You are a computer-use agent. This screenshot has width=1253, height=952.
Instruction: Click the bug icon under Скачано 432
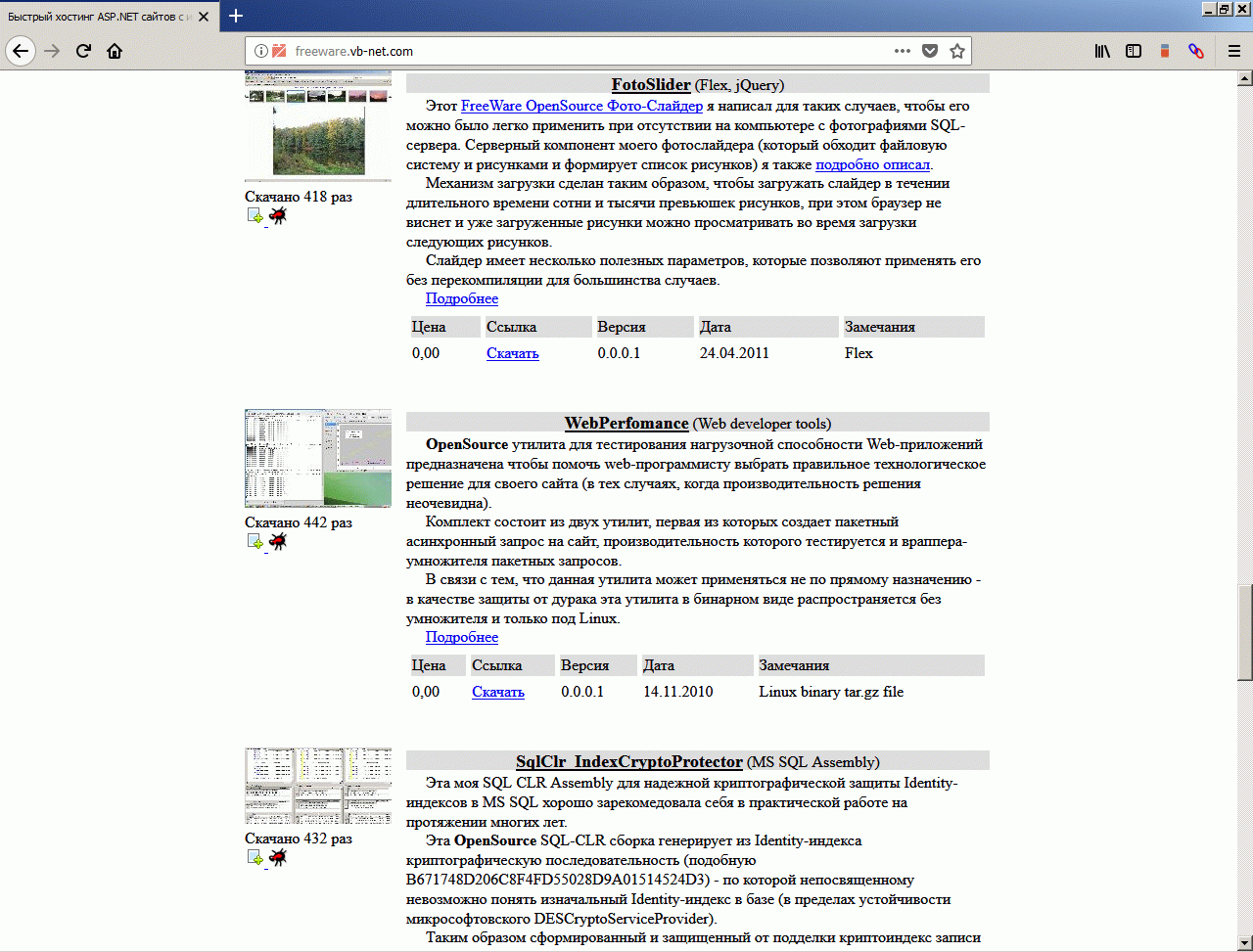click(278, 857)
